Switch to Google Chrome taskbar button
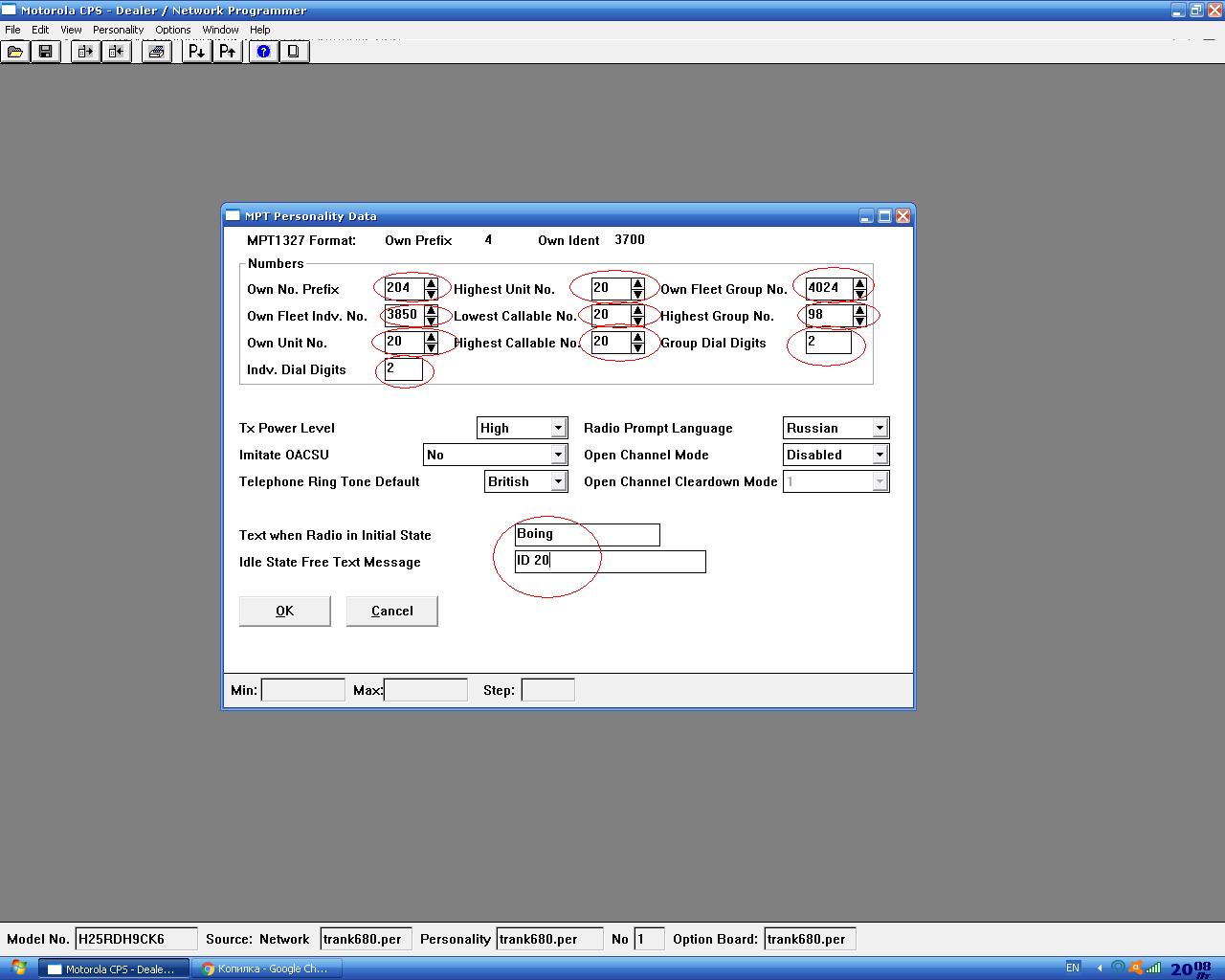 tap(266, 969)
